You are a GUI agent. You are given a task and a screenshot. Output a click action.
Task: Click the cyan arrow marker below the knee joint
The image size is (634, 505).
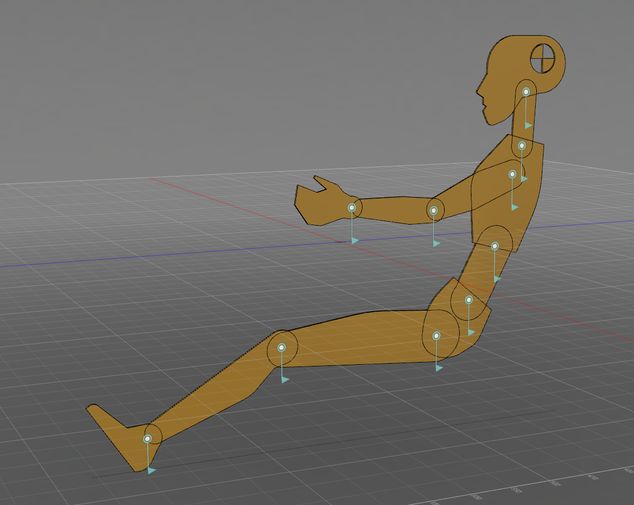point(285,379)
